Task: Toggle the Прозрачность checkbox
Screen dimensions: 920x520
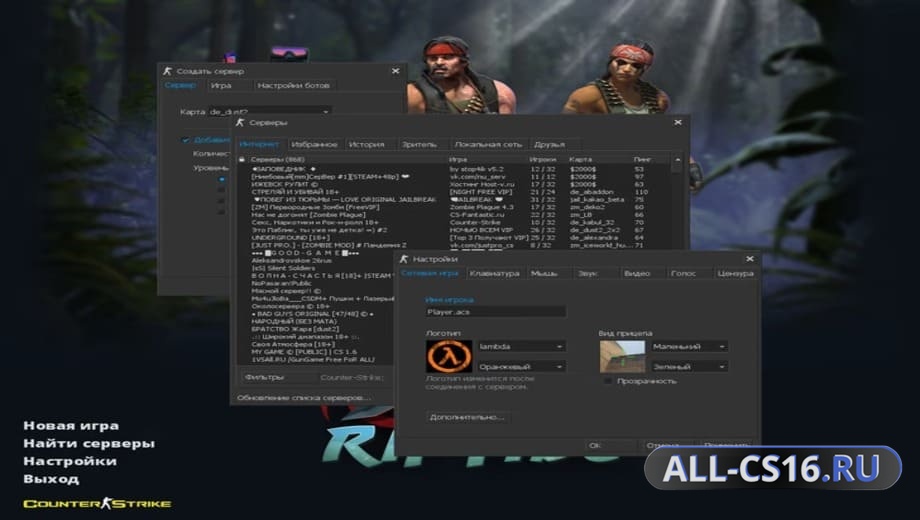Action: [x=608, y=381]
